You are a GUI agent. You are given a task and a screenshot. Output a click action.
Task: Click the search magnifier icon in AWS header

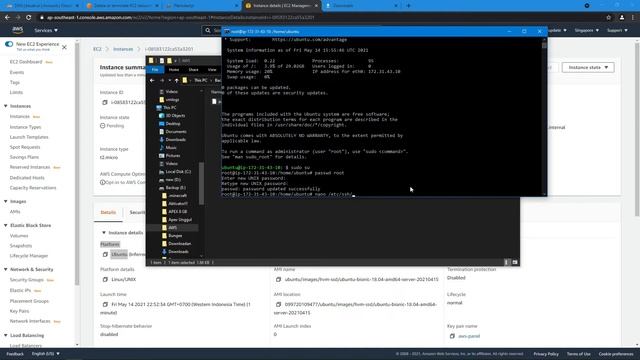208,30
